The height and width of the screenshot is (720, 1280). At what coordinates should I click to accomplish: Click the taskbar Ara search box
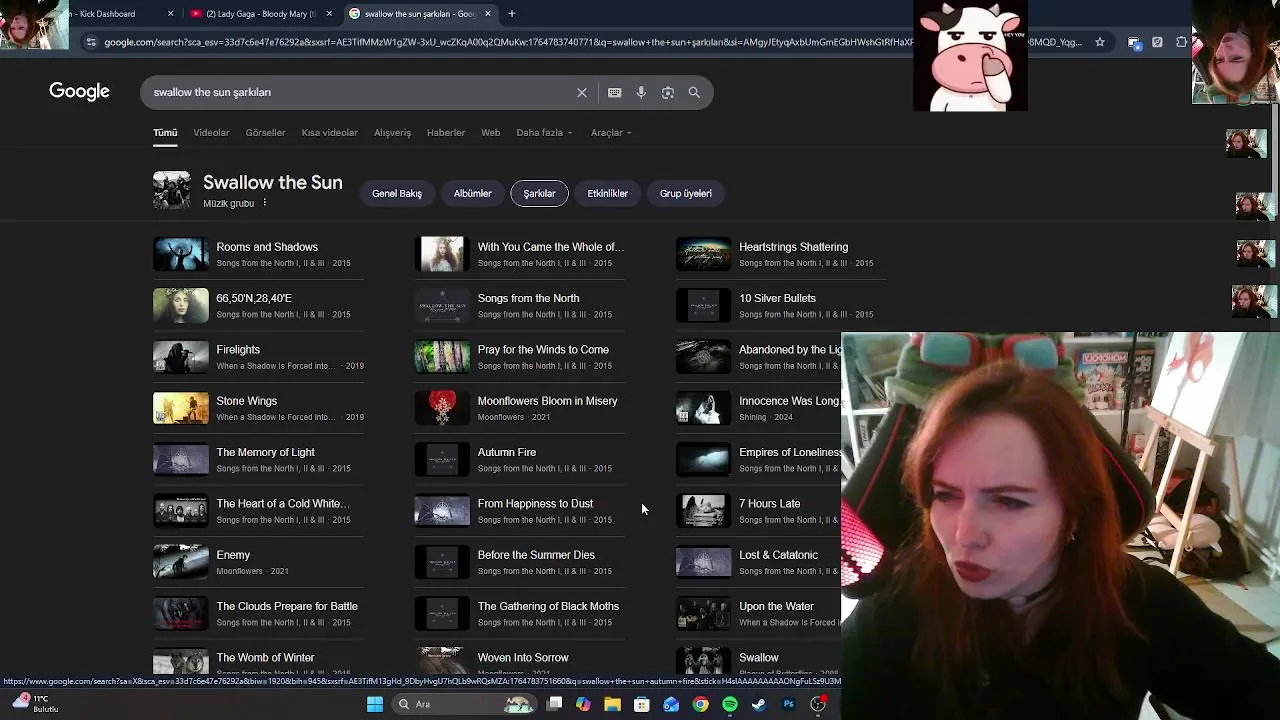[x=465, y=704]
